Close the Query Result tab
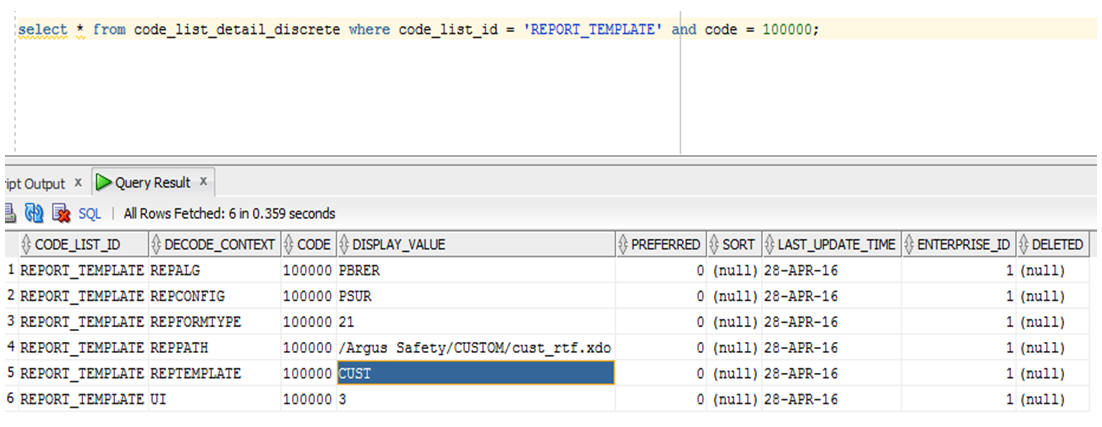 coord(203,182)
